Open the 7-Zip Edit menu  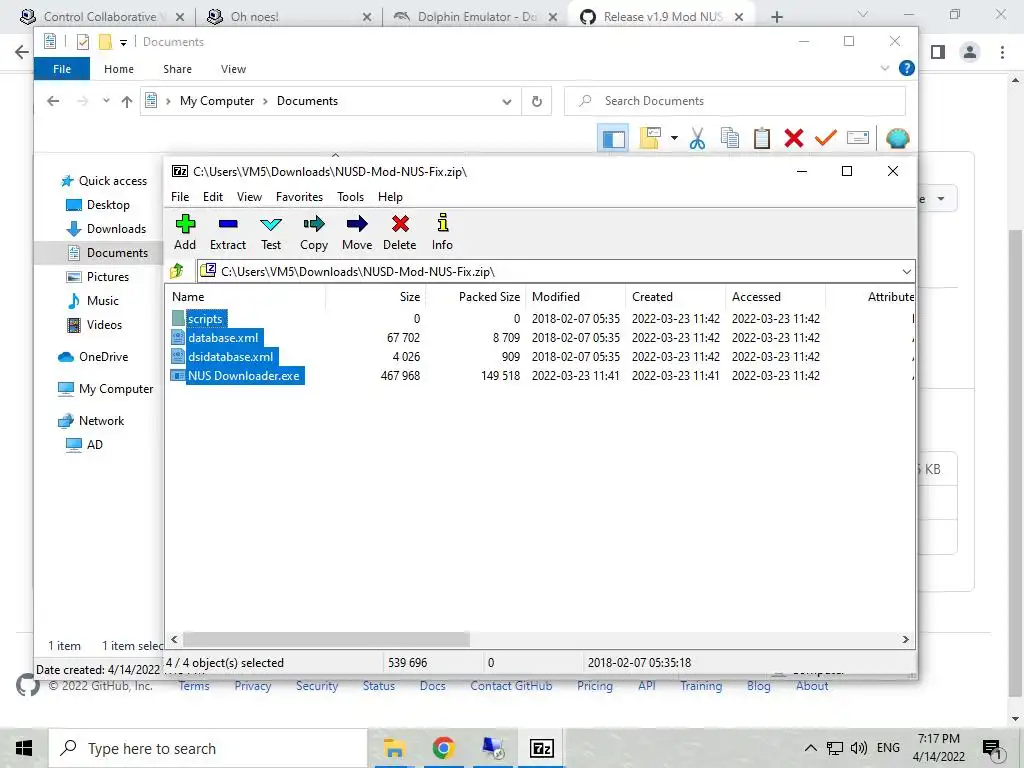(213, 197)
